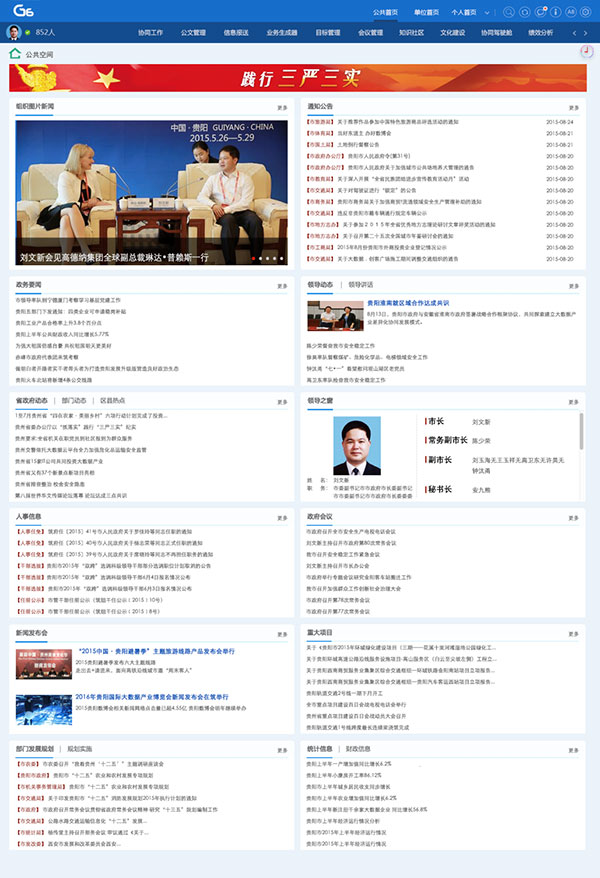600x878 pixels.
Task: Click the 更多 link in 政务要闻 panel
Action: click(x=282, y=286)
